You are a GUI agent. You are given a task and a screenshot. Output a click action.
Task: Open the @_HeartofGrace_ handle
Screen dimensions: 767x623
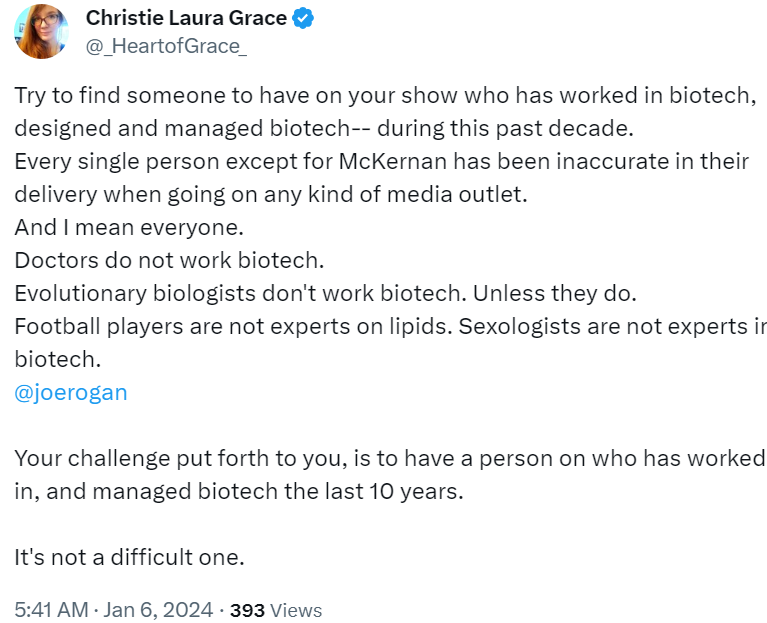[x=166, y=45]
